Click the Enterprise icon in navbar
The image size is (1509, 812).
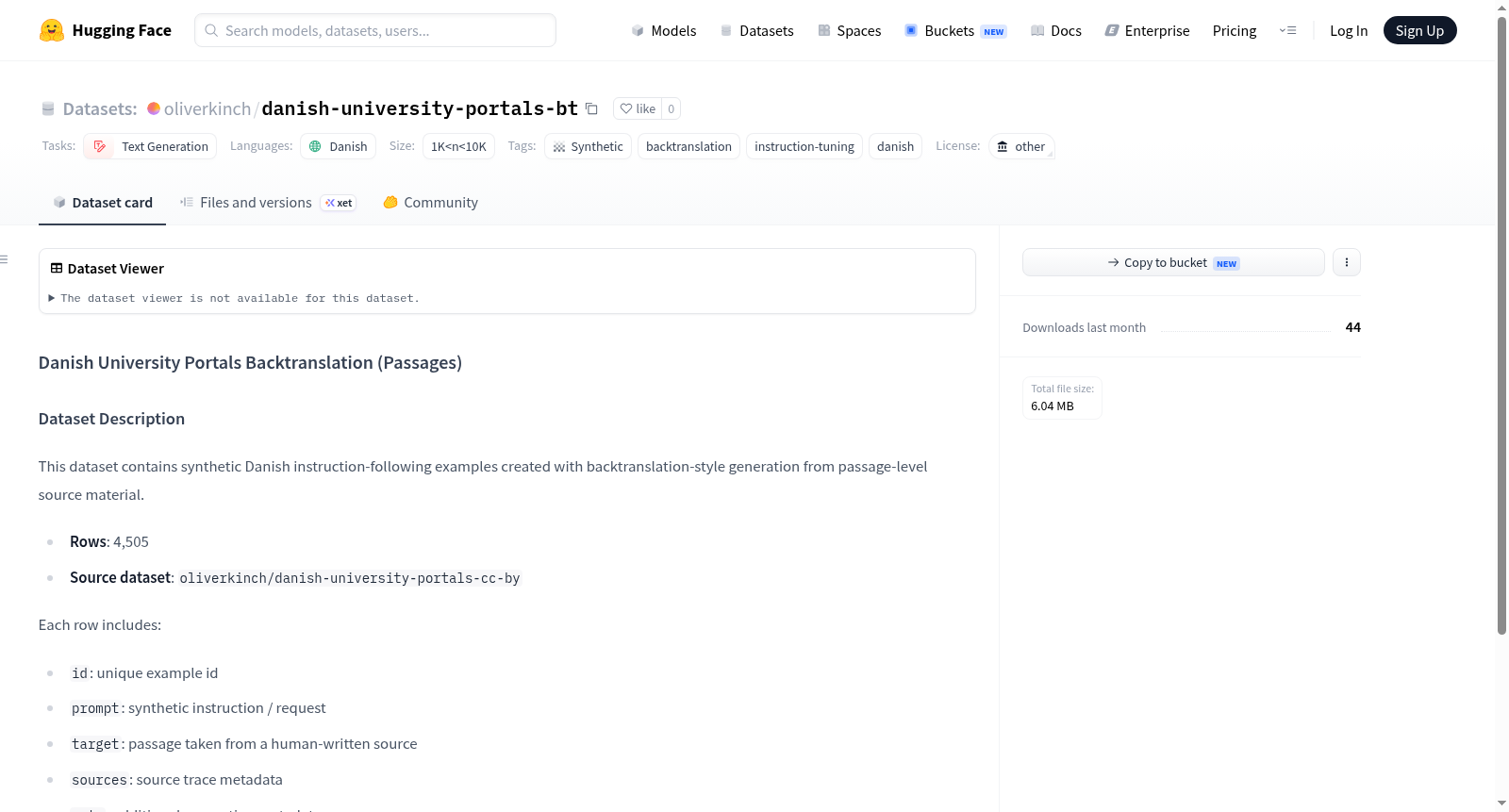tap(1112, 30)
